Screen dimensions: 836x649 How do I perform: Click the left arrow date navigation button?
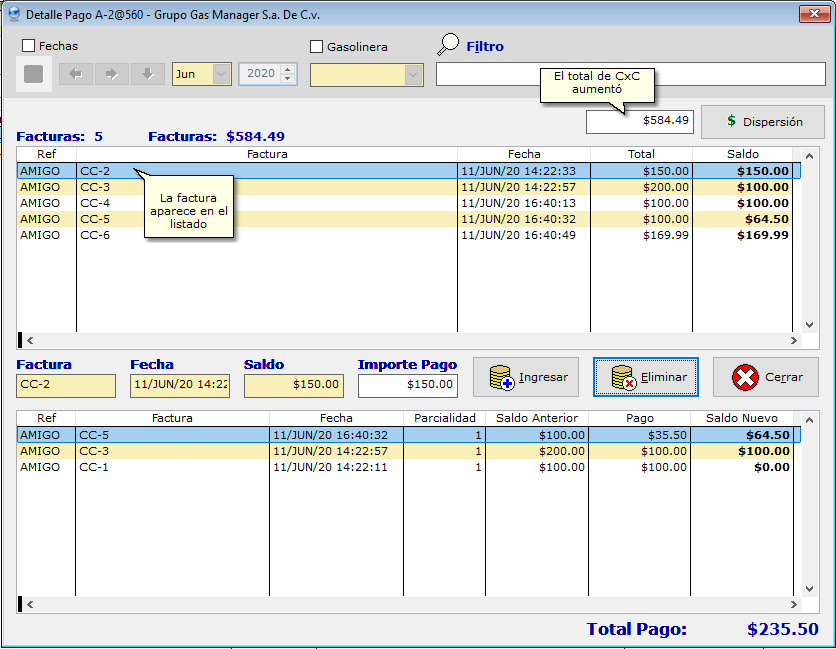tap(76, 74)
